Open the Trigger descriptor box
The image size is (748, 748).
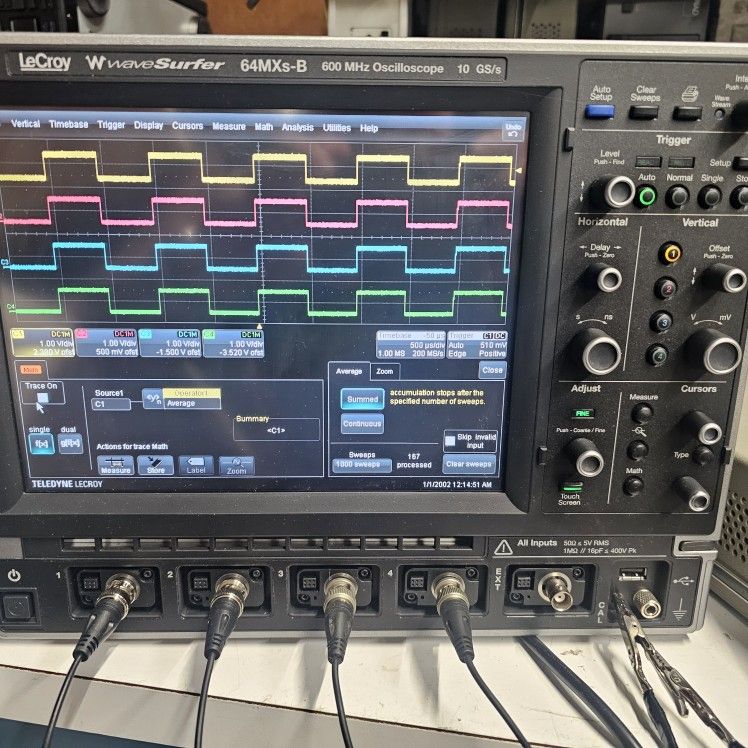477,345
